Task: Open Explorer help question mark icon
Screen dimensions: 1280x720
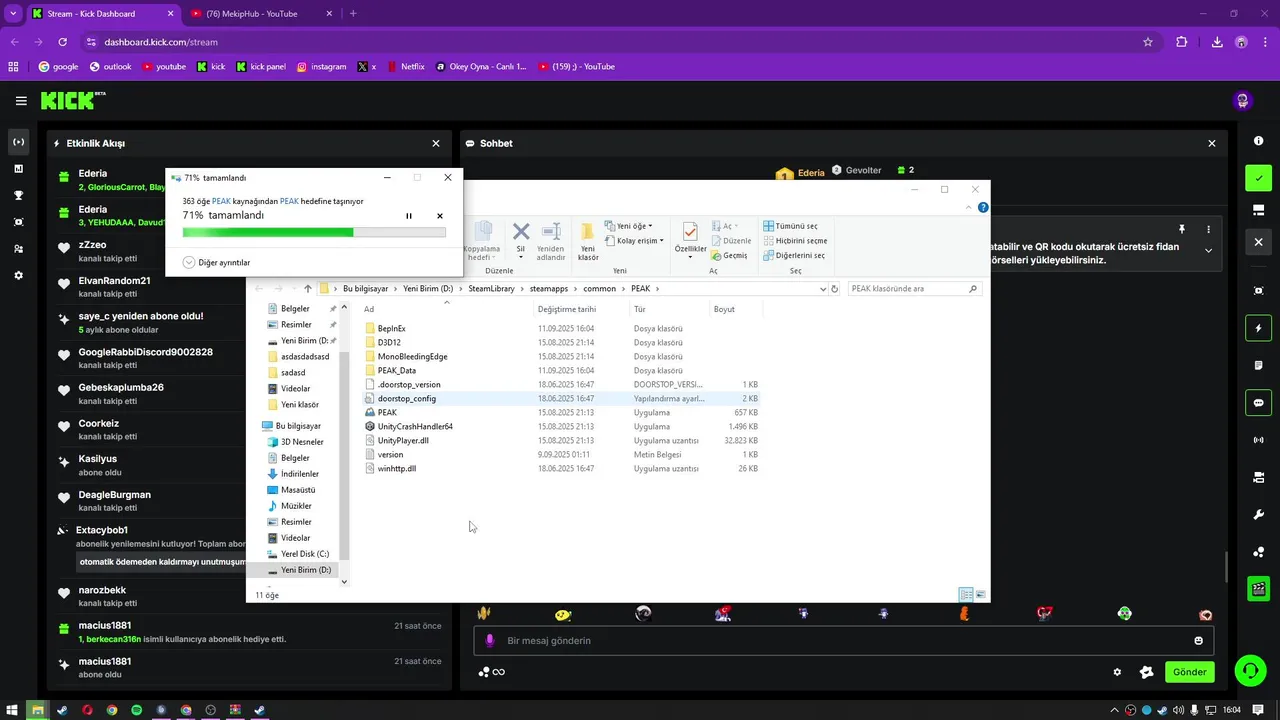Action: click(983, 208)
